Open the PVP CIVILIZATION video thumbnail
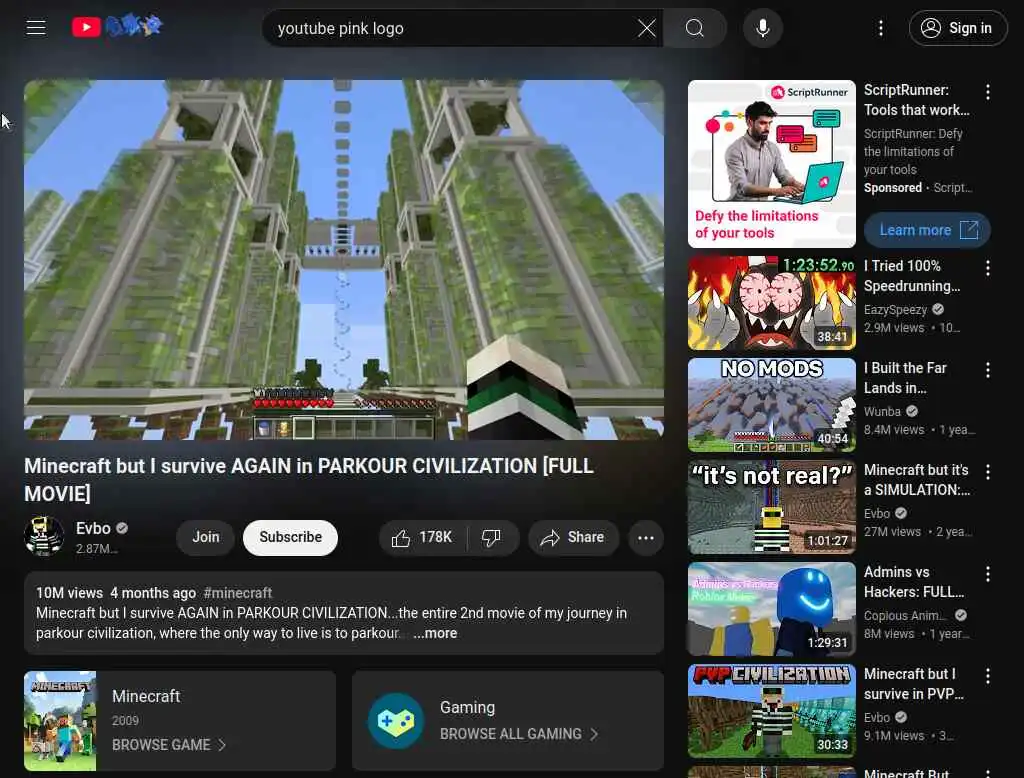 click(771, 711)
